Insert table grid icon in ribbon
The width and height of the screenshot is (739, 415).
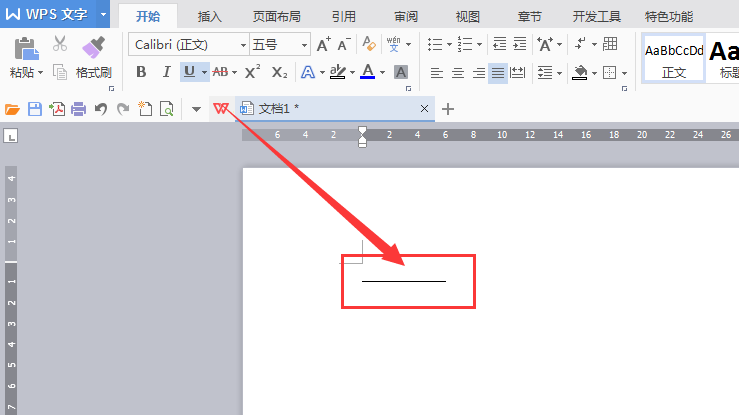[610, 44]
